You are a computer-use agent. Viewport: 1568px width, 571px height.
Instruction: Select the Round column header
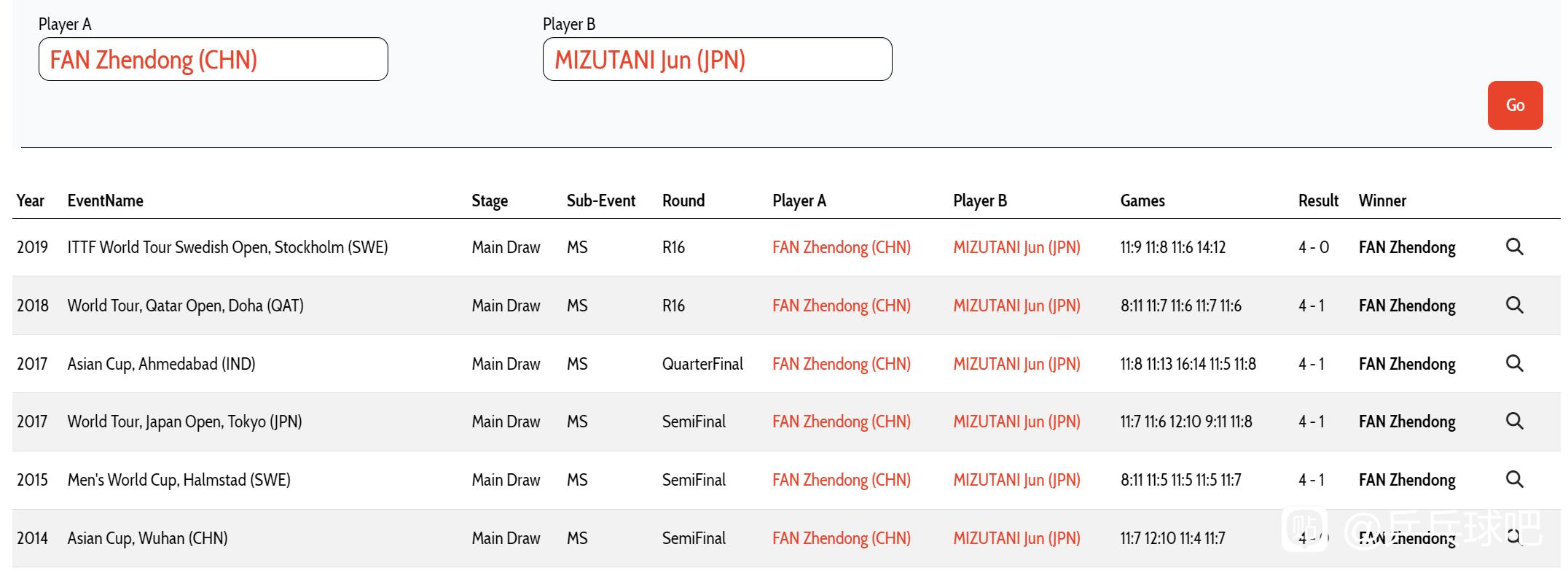point(683,201)
